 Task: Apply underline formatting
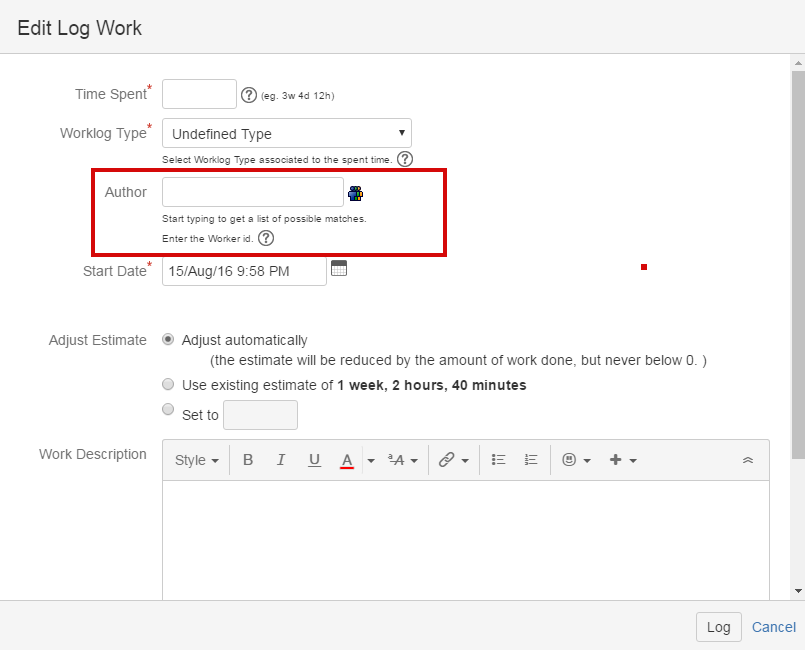point(314,460)
